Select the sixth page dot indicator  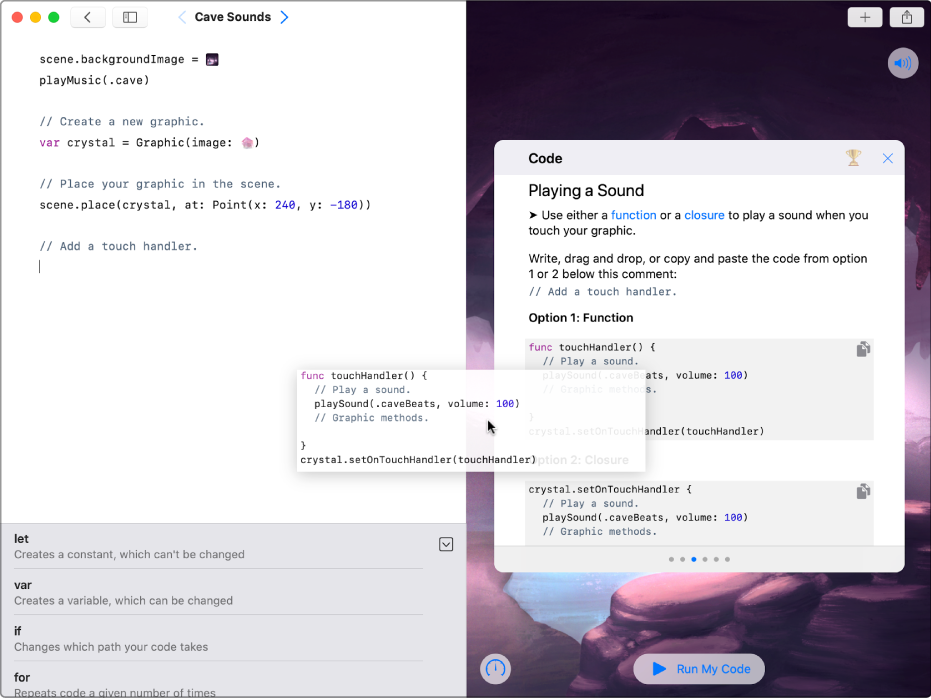pos(727,559)
